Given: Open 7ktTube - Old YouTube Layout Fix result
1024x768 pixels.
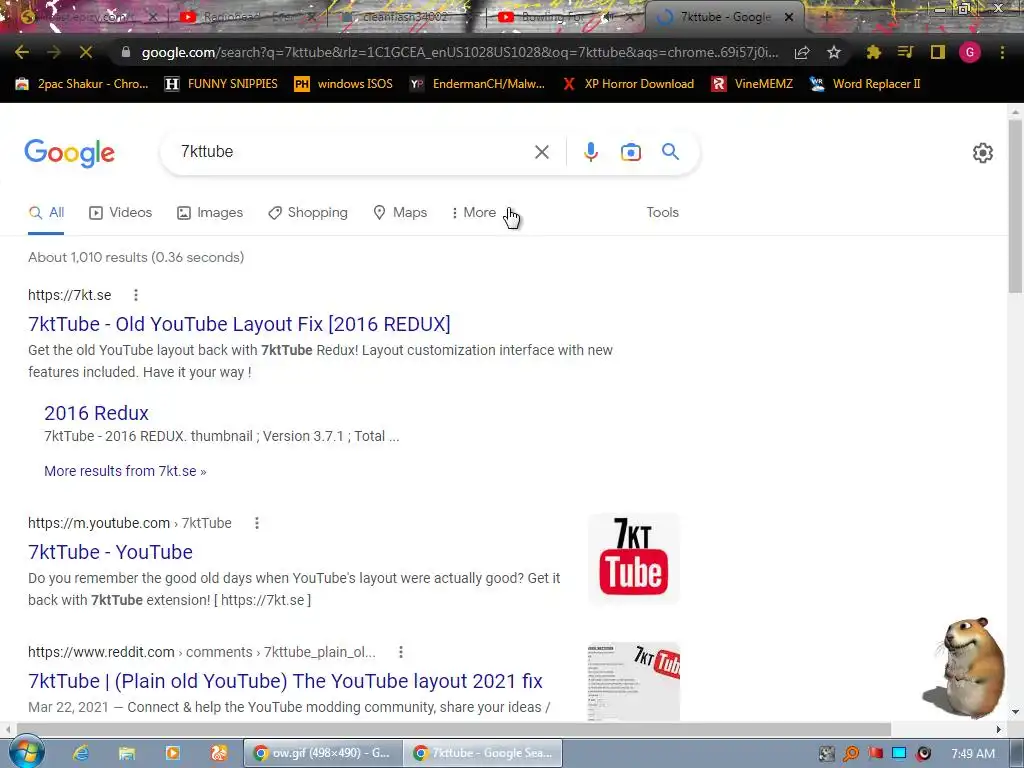Looking at the screenshot, I should [x=239, y=325].
